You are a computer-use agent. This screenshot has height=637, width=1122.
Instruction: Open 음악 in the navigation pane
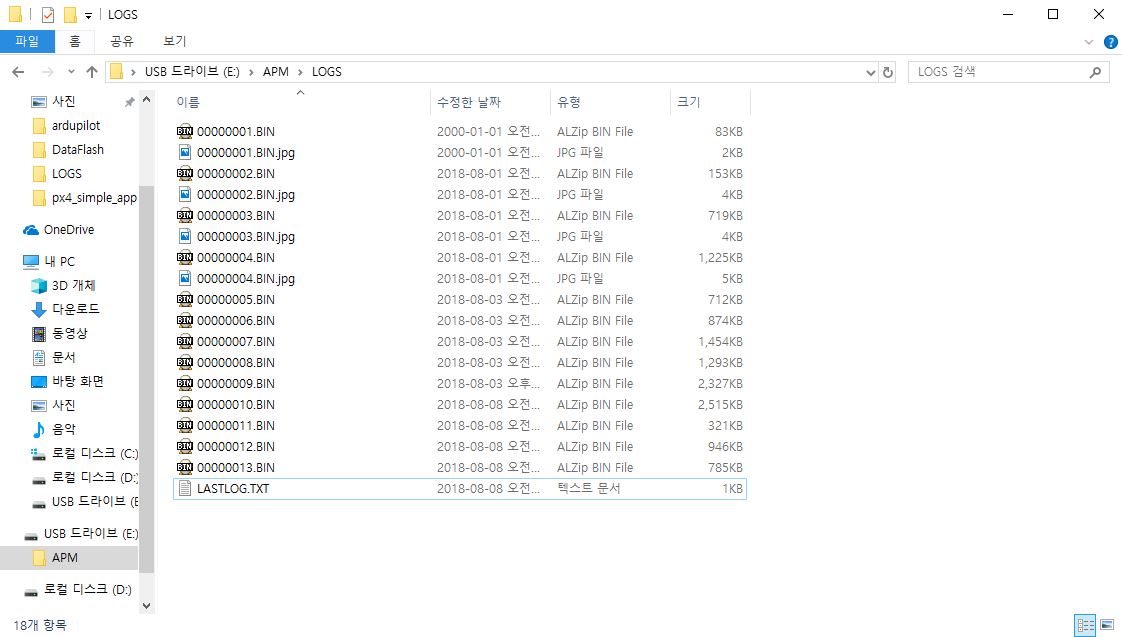coord(64,429)
